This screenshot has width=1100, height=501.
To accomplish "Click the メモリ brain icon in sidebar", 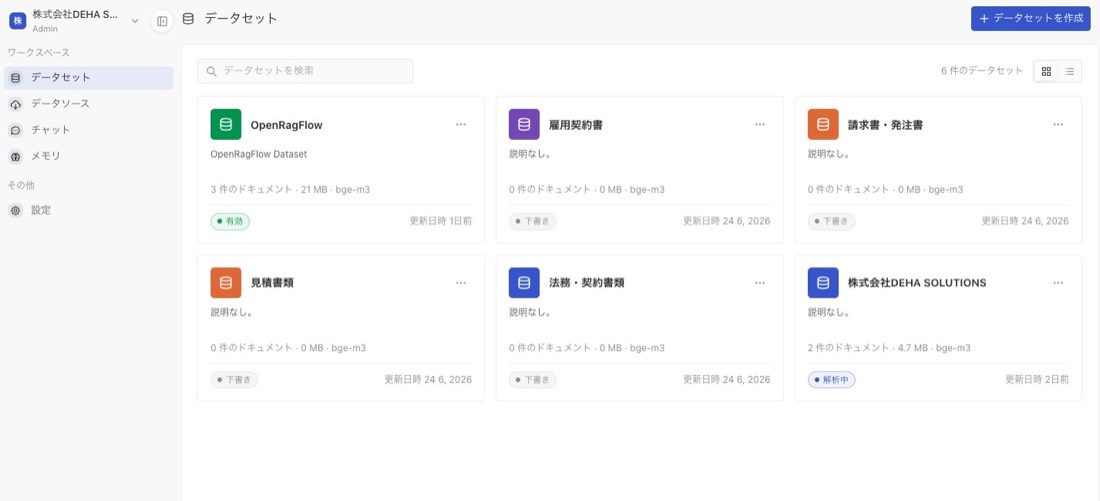I will (x=15, y=156).
